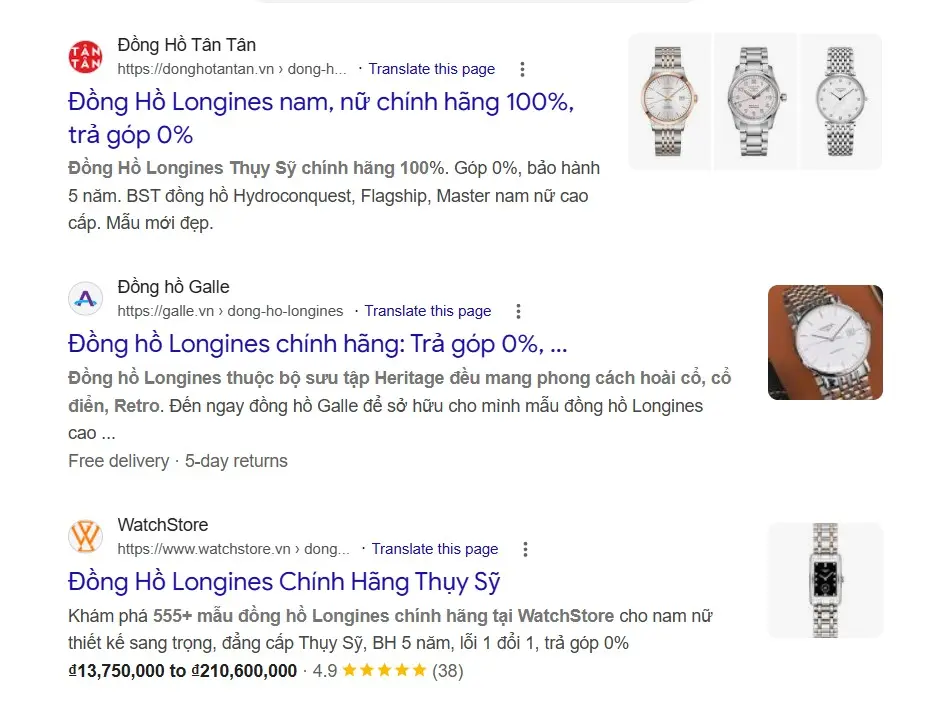The image size is (947, 719).
Task: Translate the donghotantan.vn page
Action: pyautogui.click(x=432, y=69)
